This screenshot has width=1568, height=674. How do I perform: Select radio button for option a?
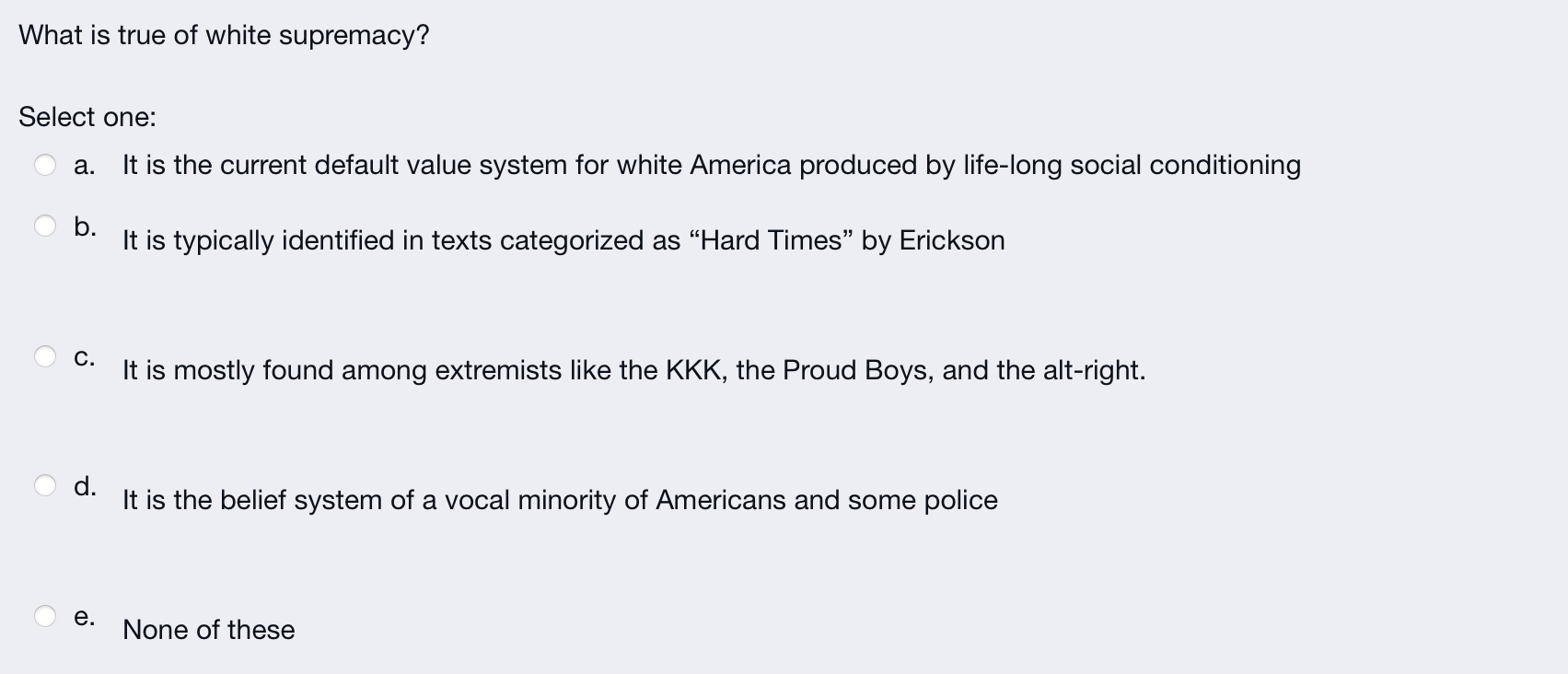click(45, 165)
